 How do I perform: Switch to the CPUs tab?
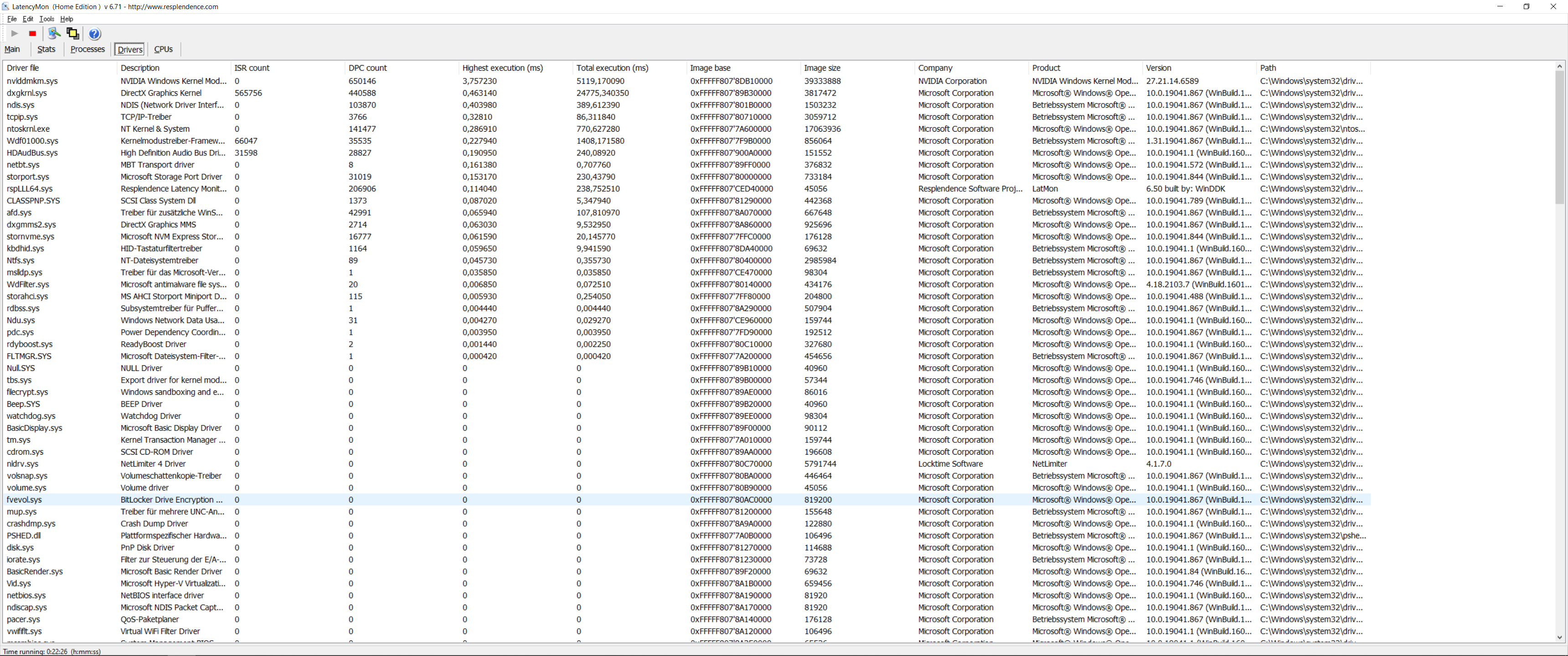point(163,49)
